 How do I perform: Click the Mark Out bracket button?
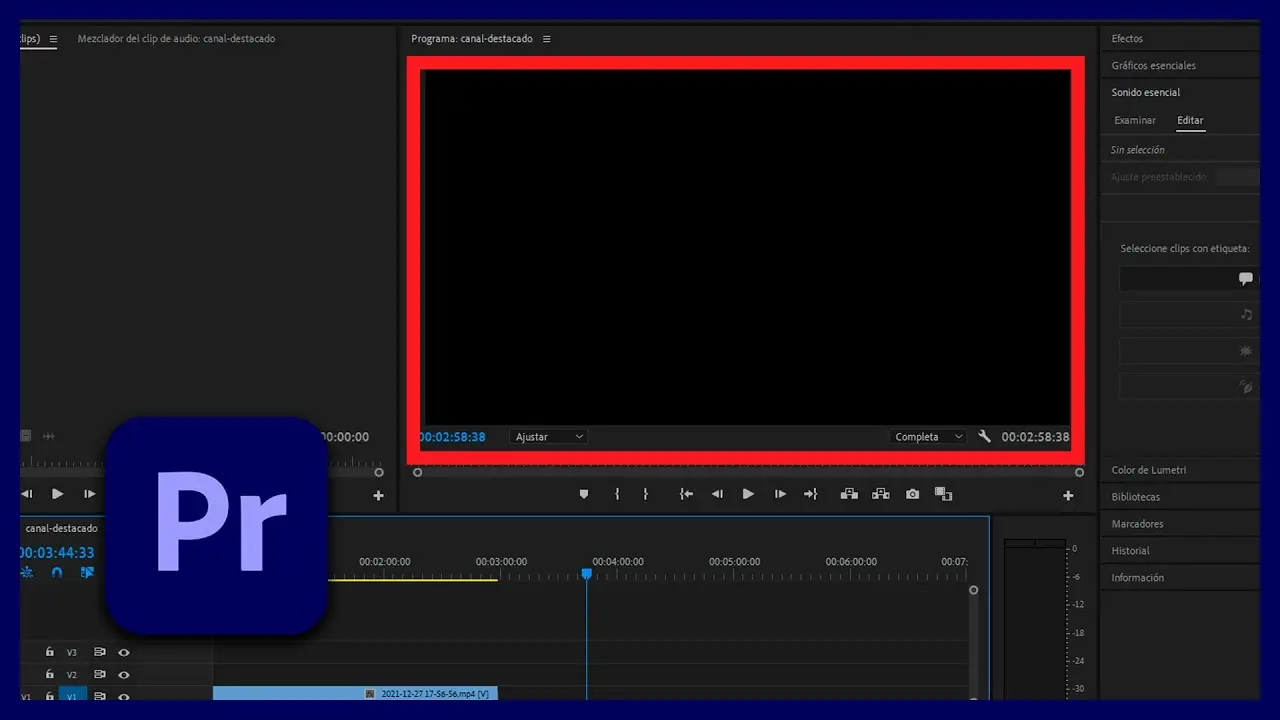tap(645, 494)
